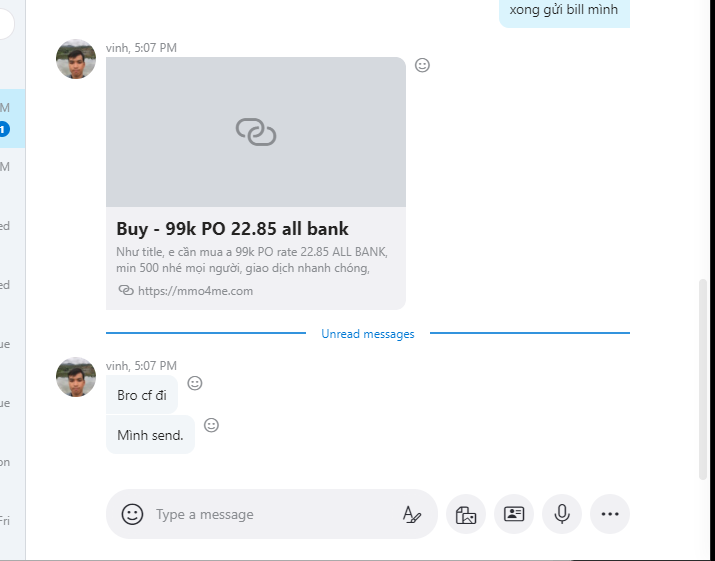Add reaction to "Mình send." message

click(x=211, y=425)
